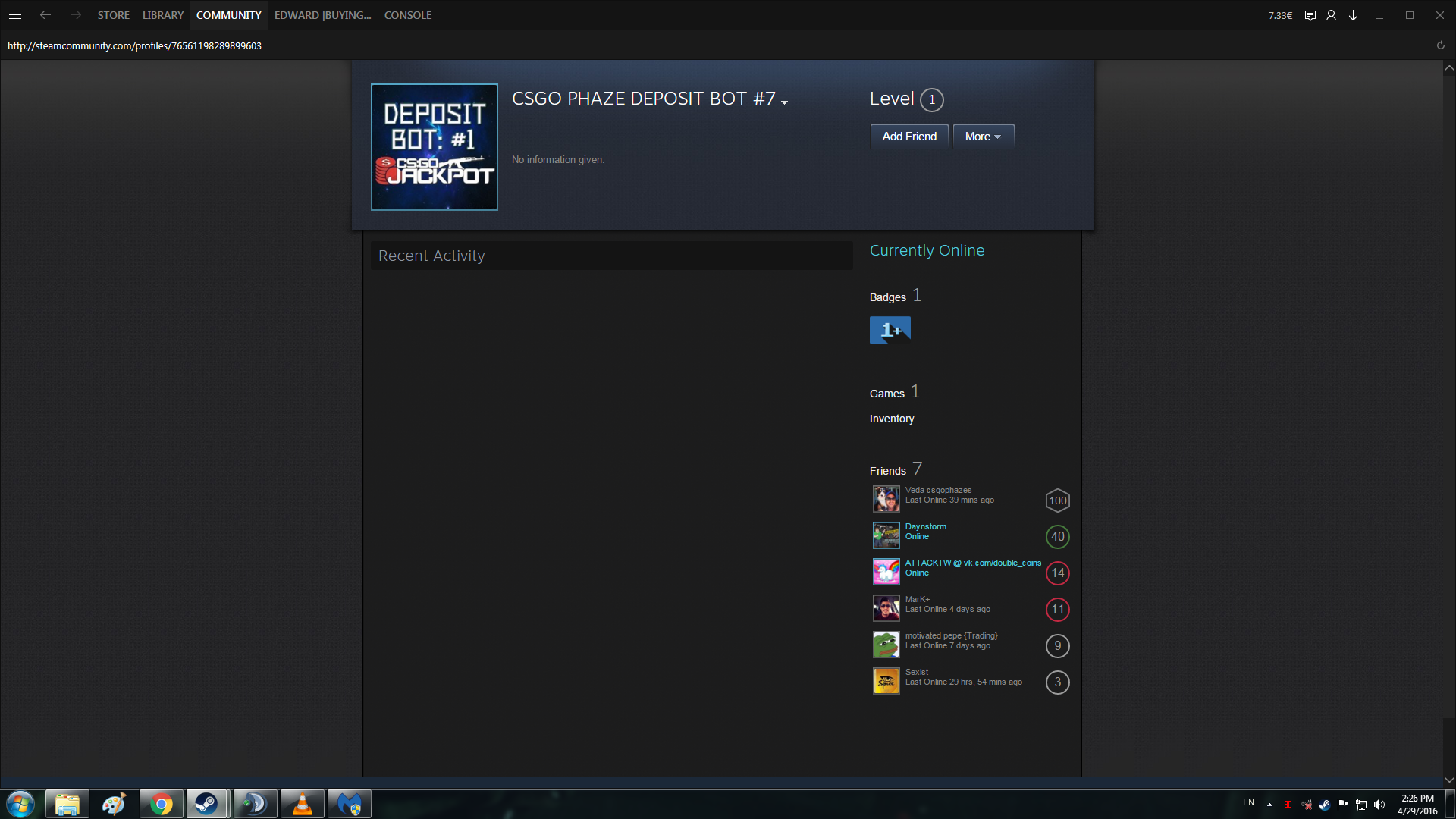Viewport: 1456px width, 819px height.
Task: Open Steam from the Windows taskbar
Action: pos(207,804)
